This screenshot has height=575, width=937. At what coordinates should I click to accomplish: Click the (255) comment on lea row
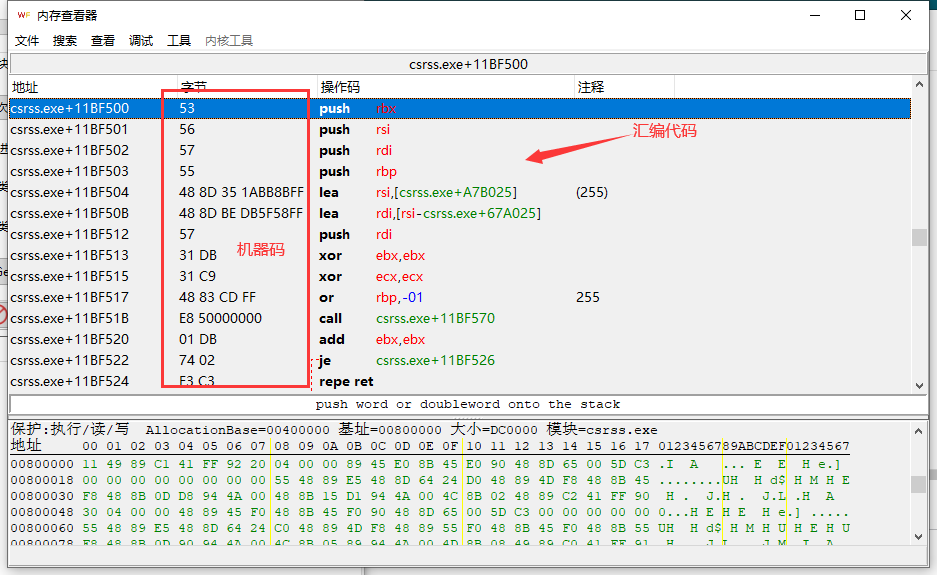coord(592,192)
